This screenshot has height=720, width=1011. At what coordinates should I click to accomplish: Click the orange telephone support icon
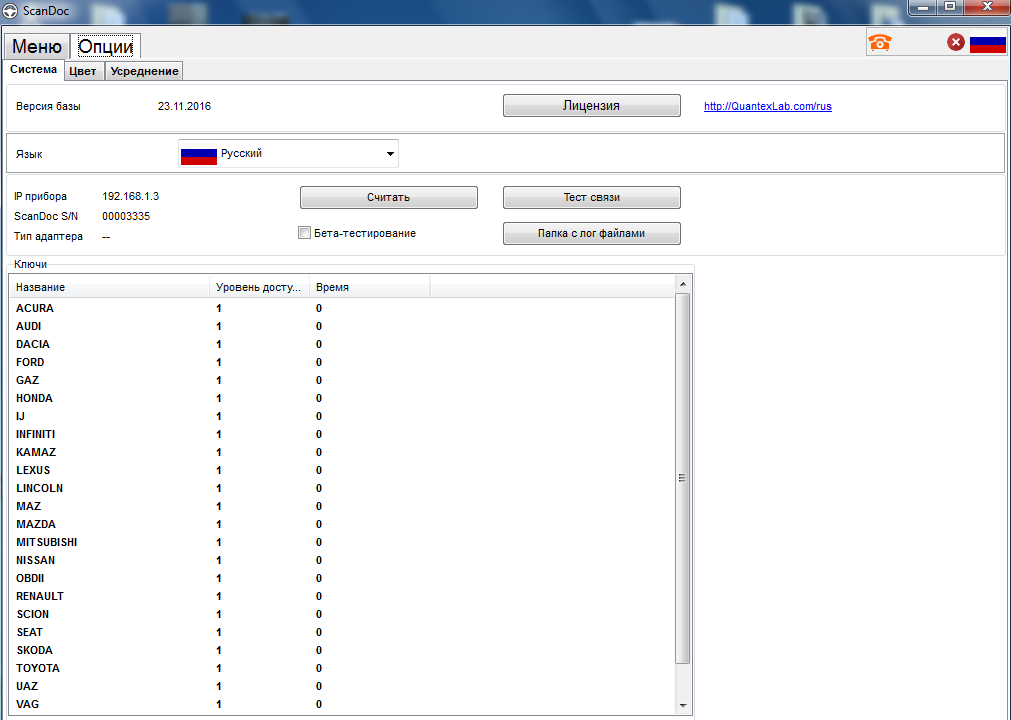879,43
